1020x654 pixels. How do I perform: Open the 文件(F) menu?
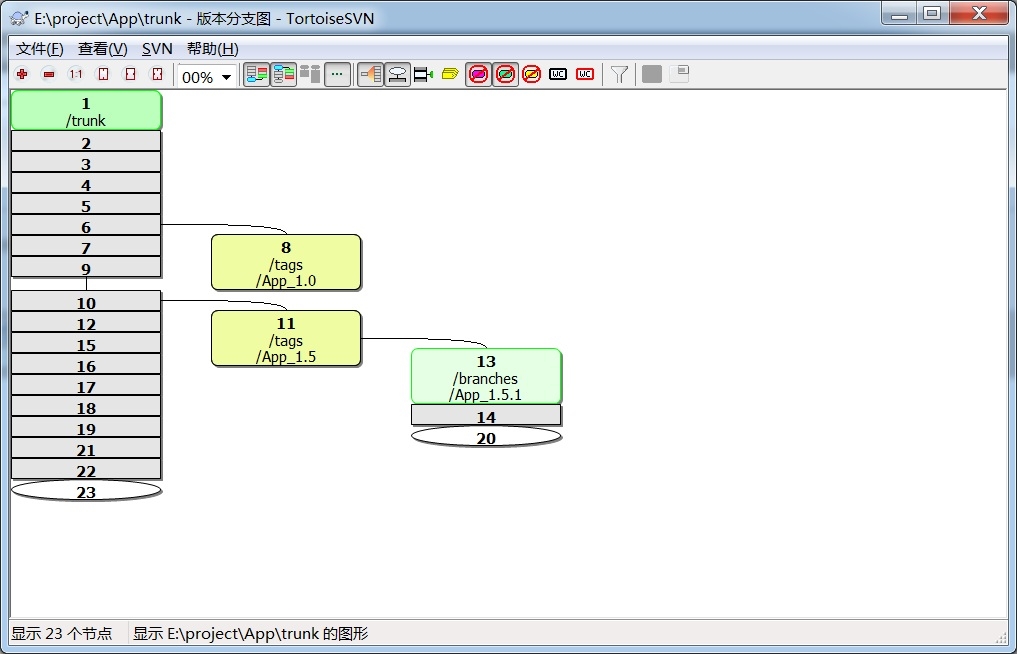(x=40, y=49)
